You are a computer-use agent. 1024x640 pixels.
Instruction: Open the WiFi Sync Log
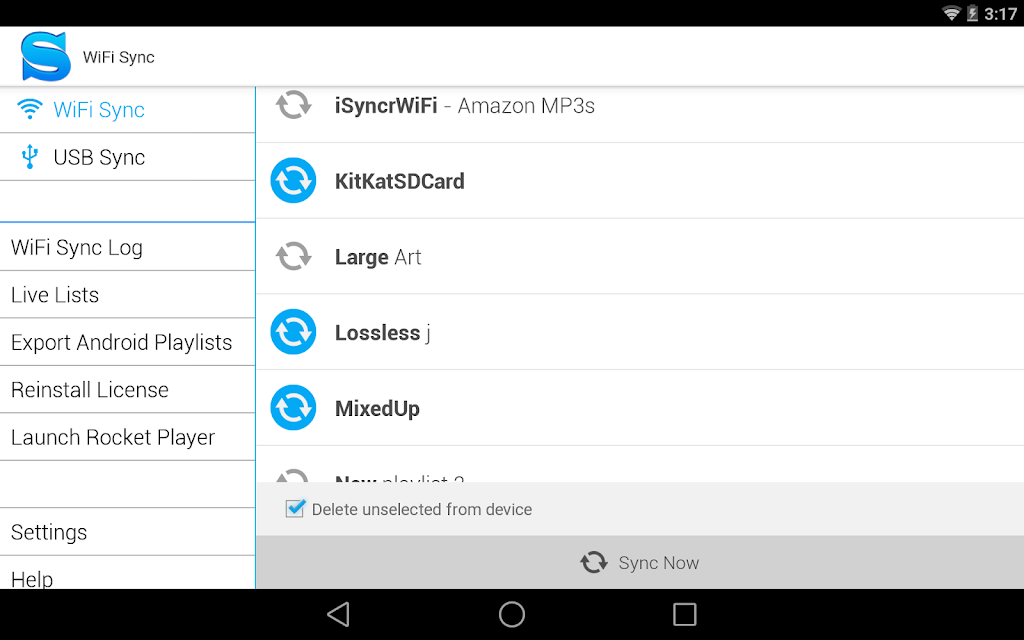tap(127, 247)
